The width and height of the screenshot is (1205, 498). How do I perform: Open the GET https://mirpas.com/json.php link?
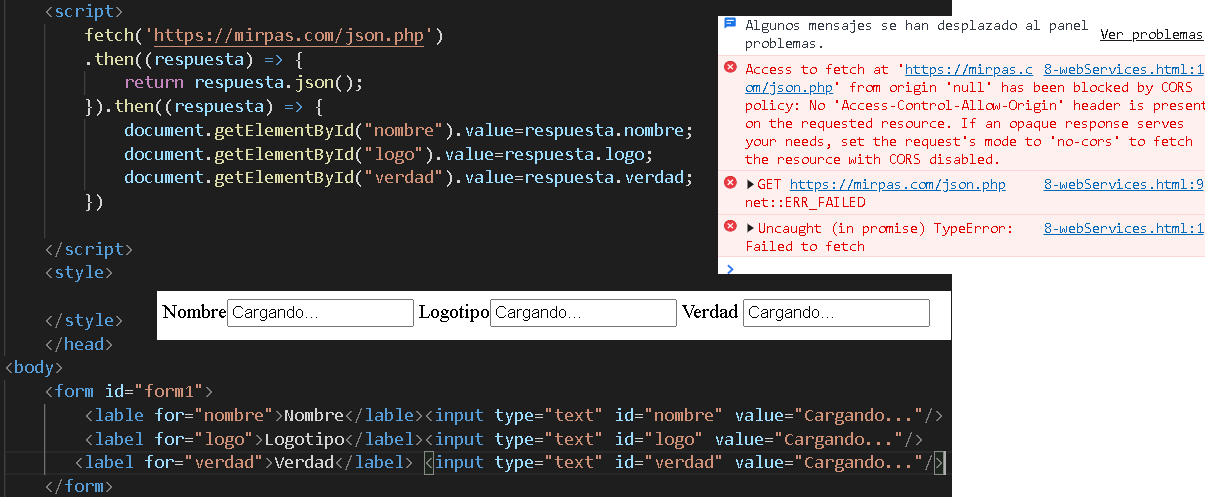tap(897, 185)
